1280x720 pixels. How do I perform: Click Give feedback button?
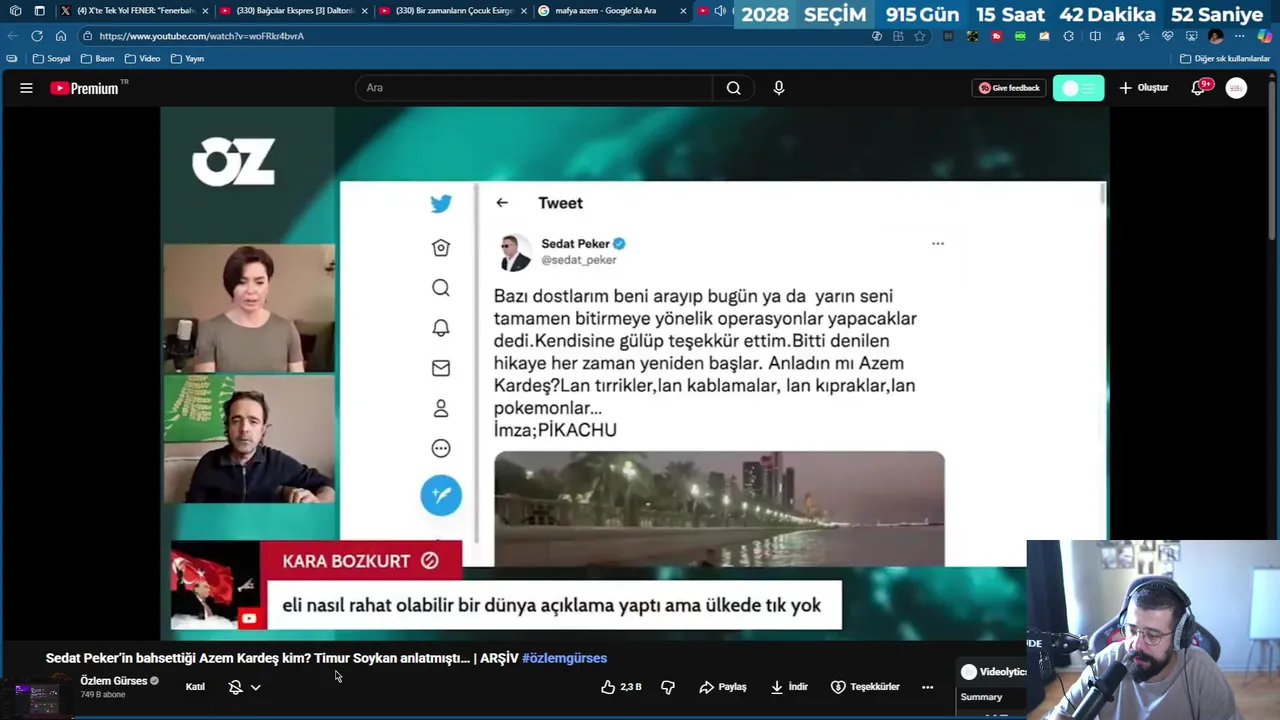(1009, 88)
